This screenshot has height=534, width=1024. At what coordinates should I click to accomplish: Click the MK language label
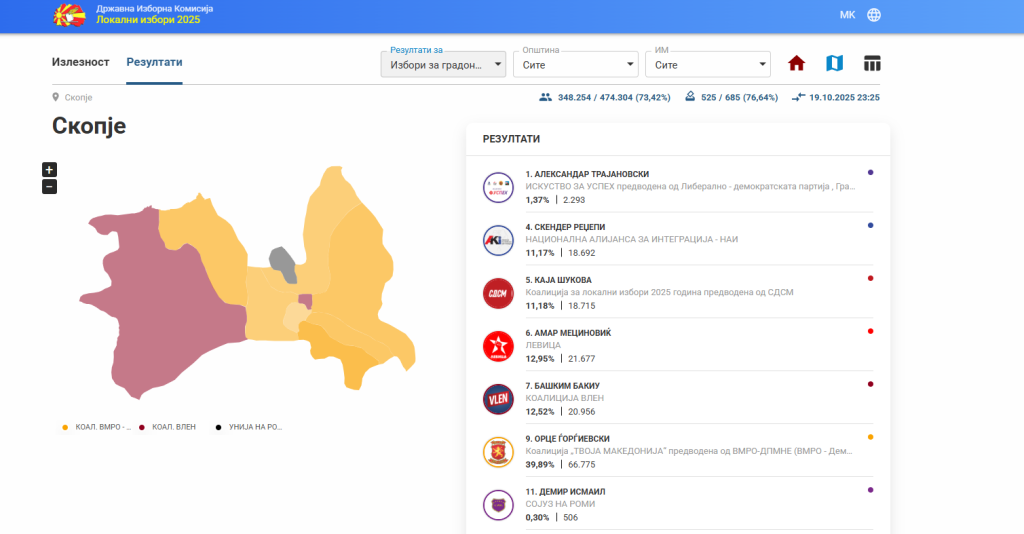pos(847,15)
